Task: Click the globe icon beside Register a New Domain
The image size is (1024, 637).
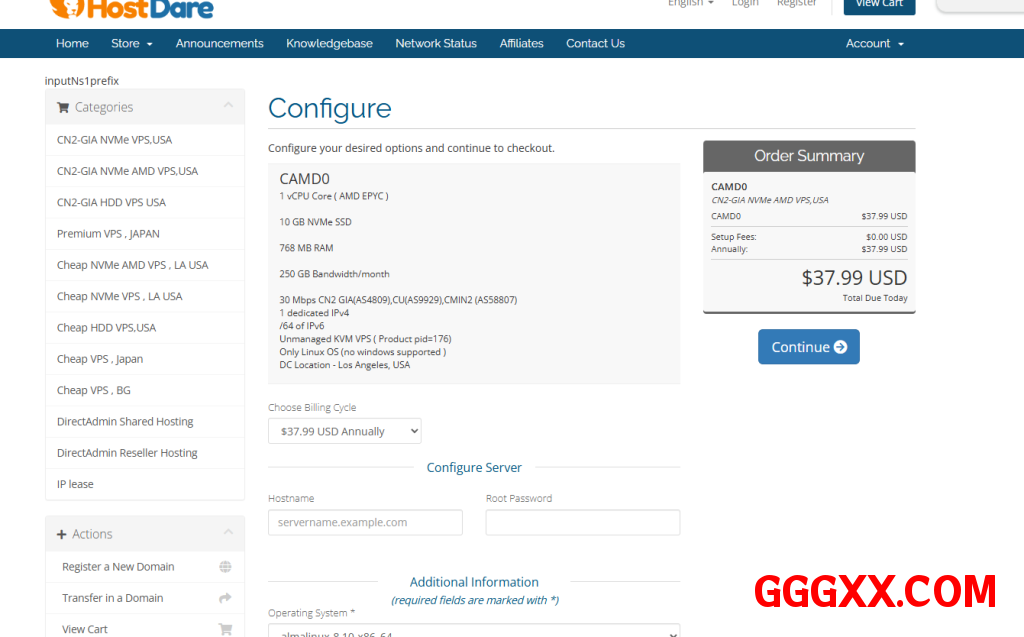Action: coord(225,567)
